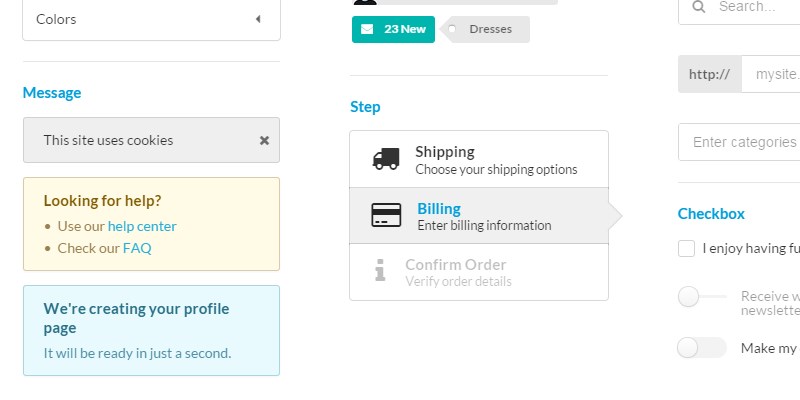
Task: Open the FAQ link
Action: coord(137,248)
